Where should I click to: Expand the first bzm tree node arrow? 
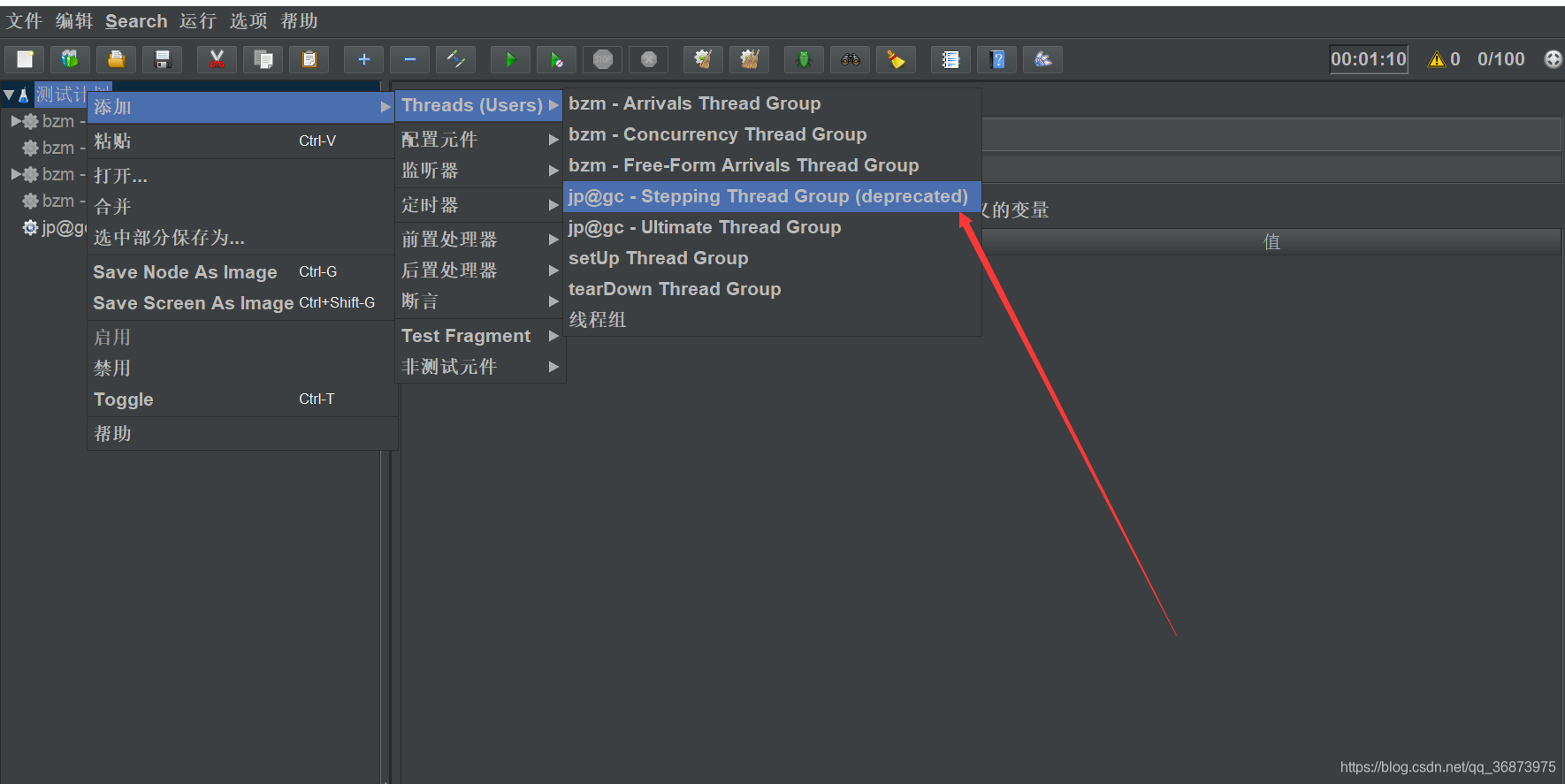16,121
